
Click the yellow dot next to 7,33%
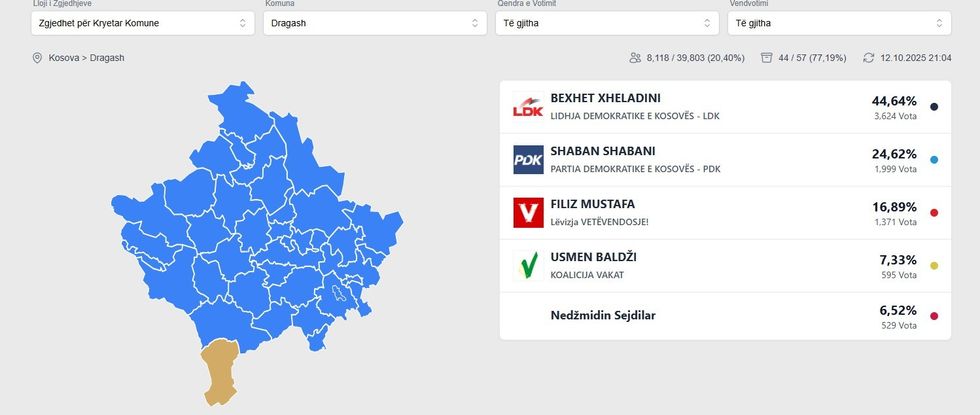(x=934, y=266)
